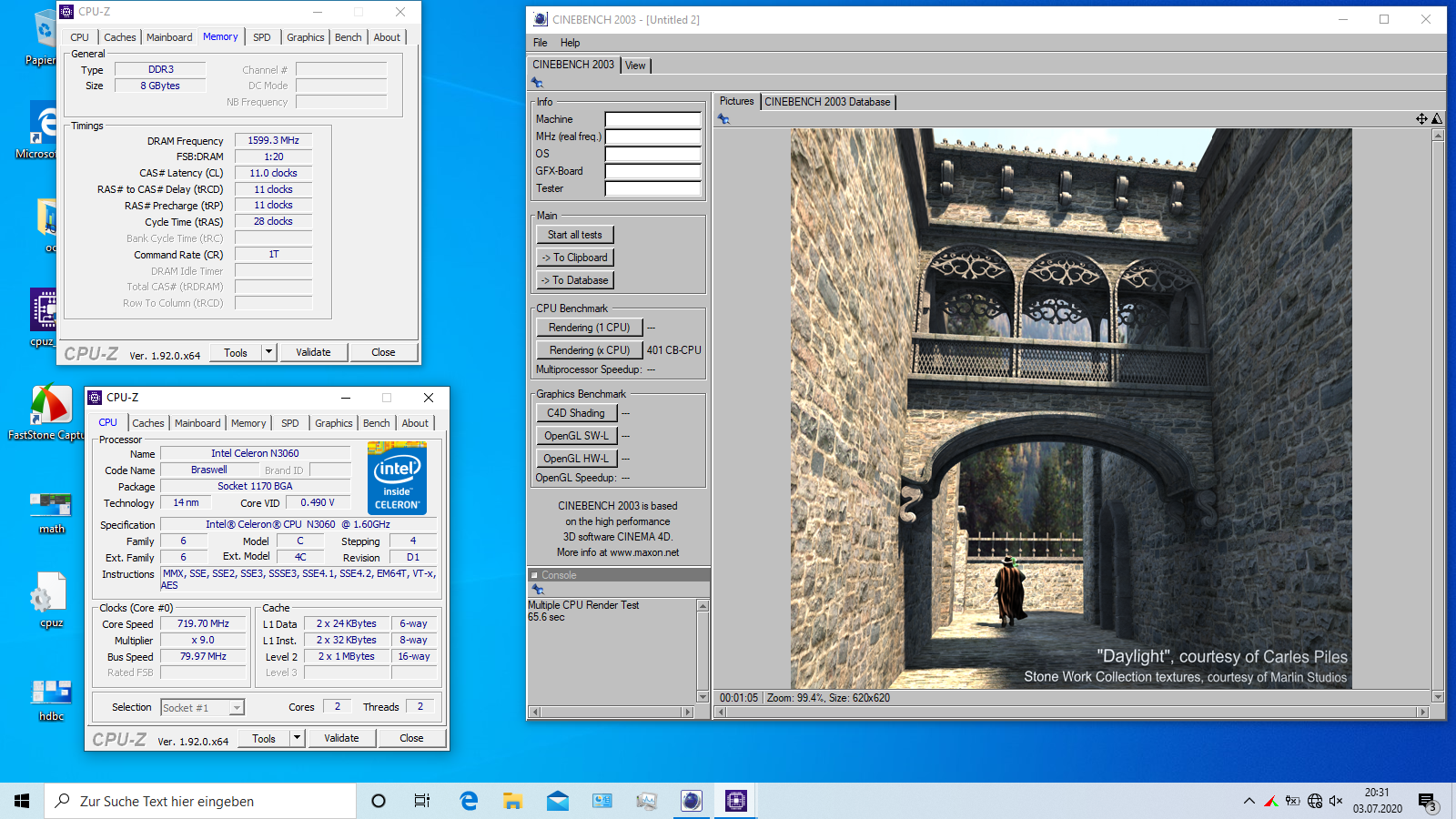Click the To Database button

575,280
